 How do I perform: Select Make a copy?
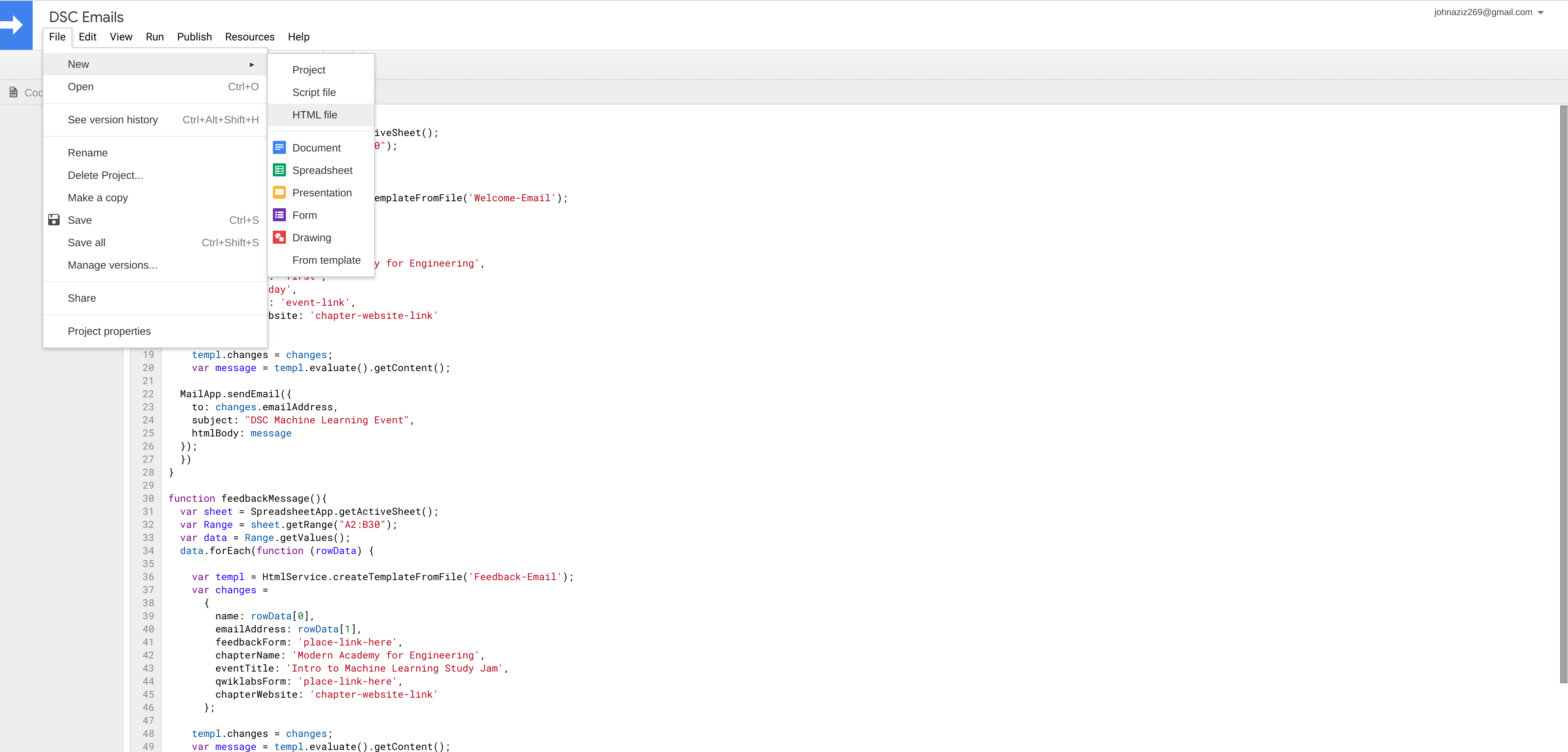(x=97, y=198)
